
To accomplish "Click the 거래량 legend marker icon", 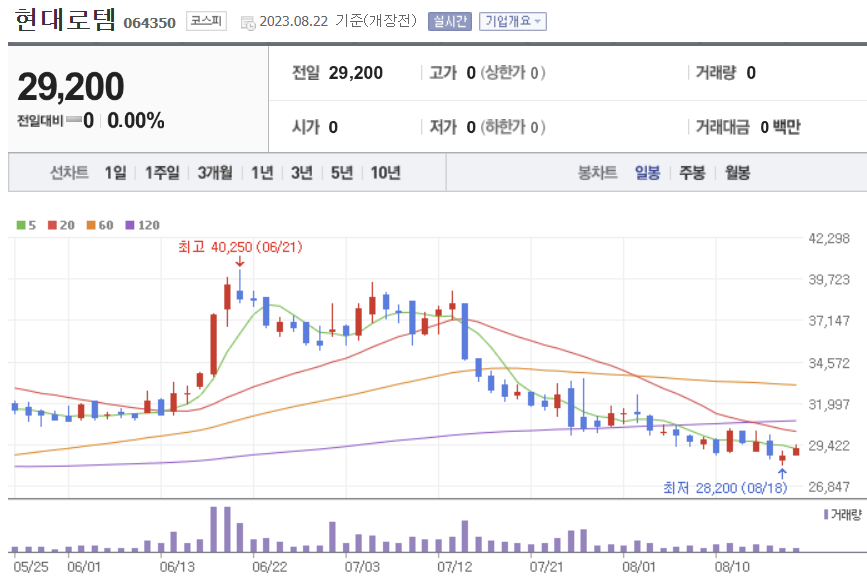I will (826, 515).
